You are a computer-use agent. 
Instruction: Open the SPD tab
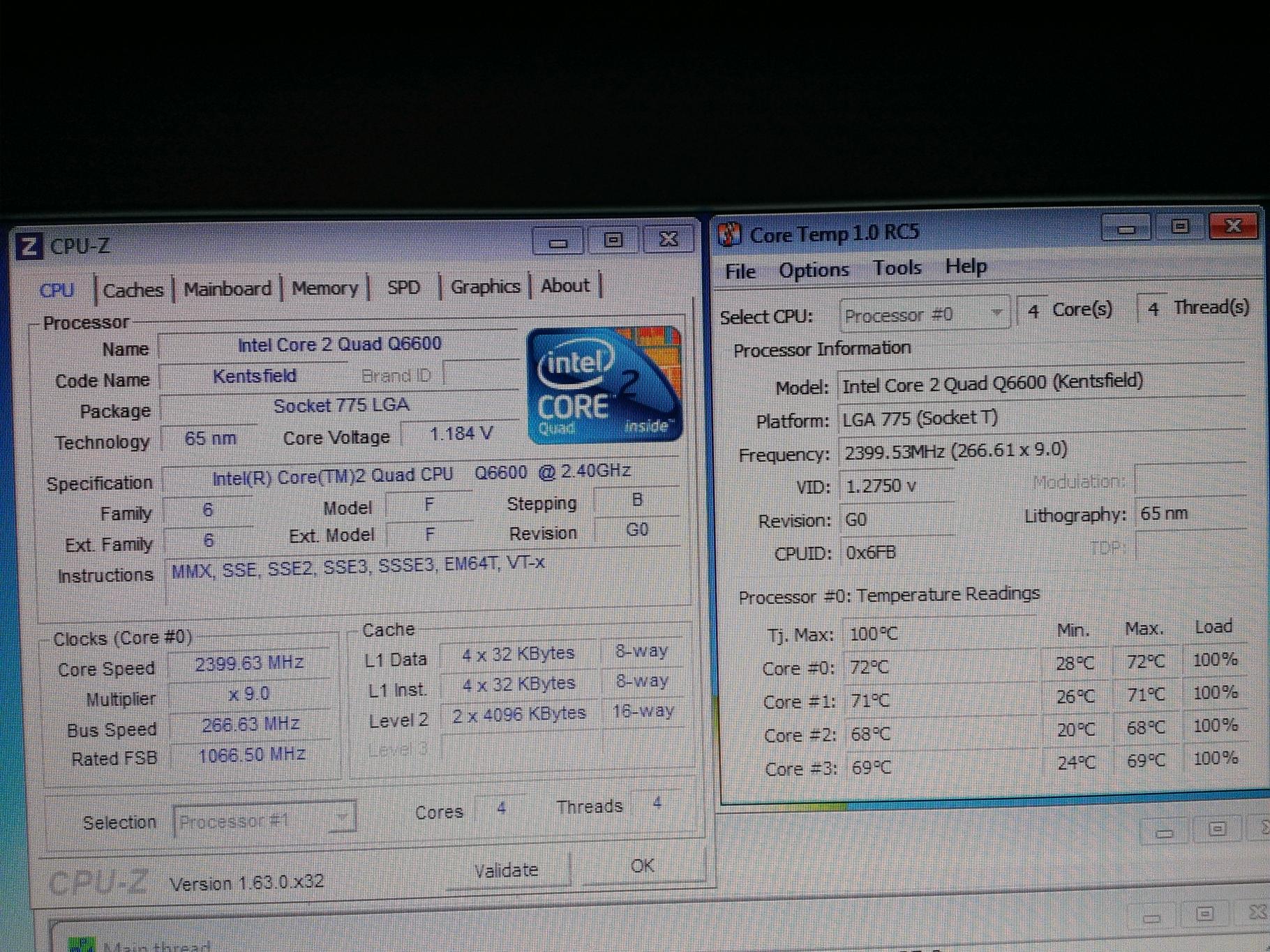coord(404,287)
